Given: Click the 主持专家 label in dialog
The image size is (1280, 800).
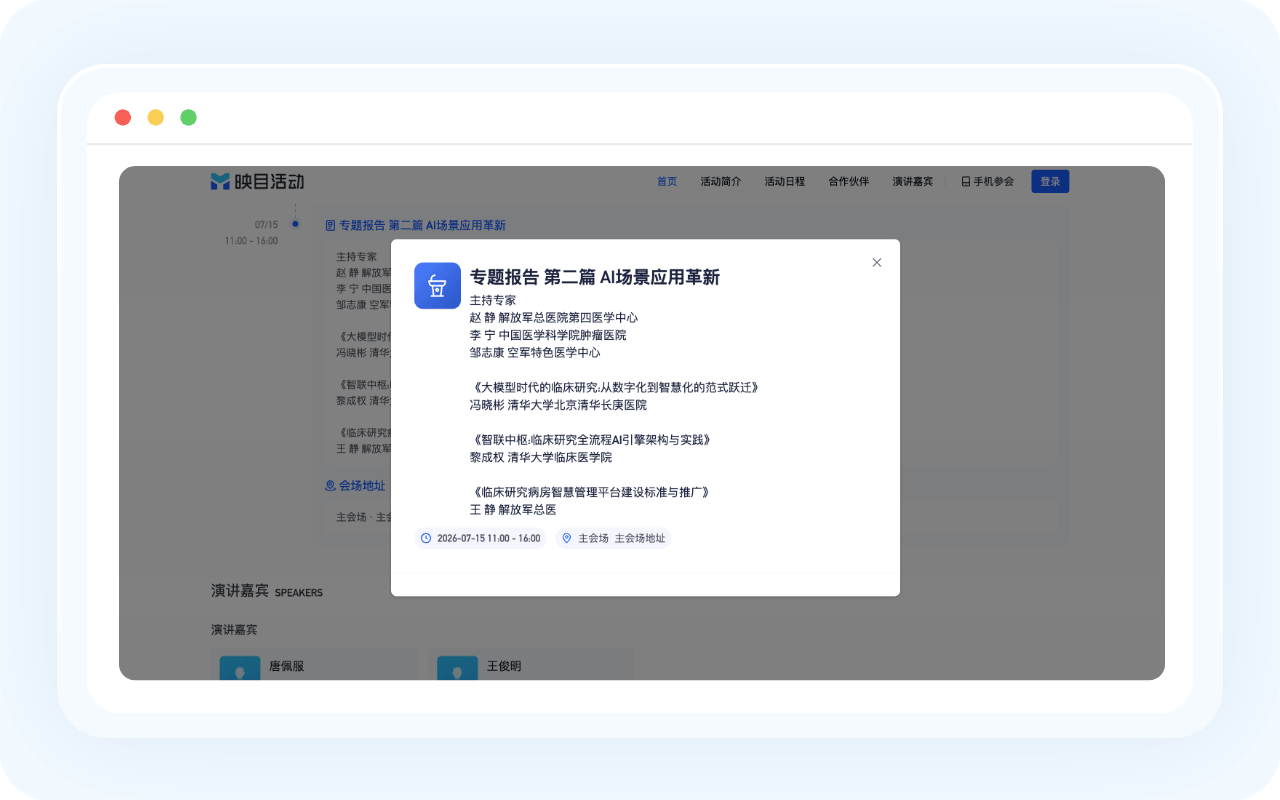Looking at the screenshot, I should click(x=493, y=300).
